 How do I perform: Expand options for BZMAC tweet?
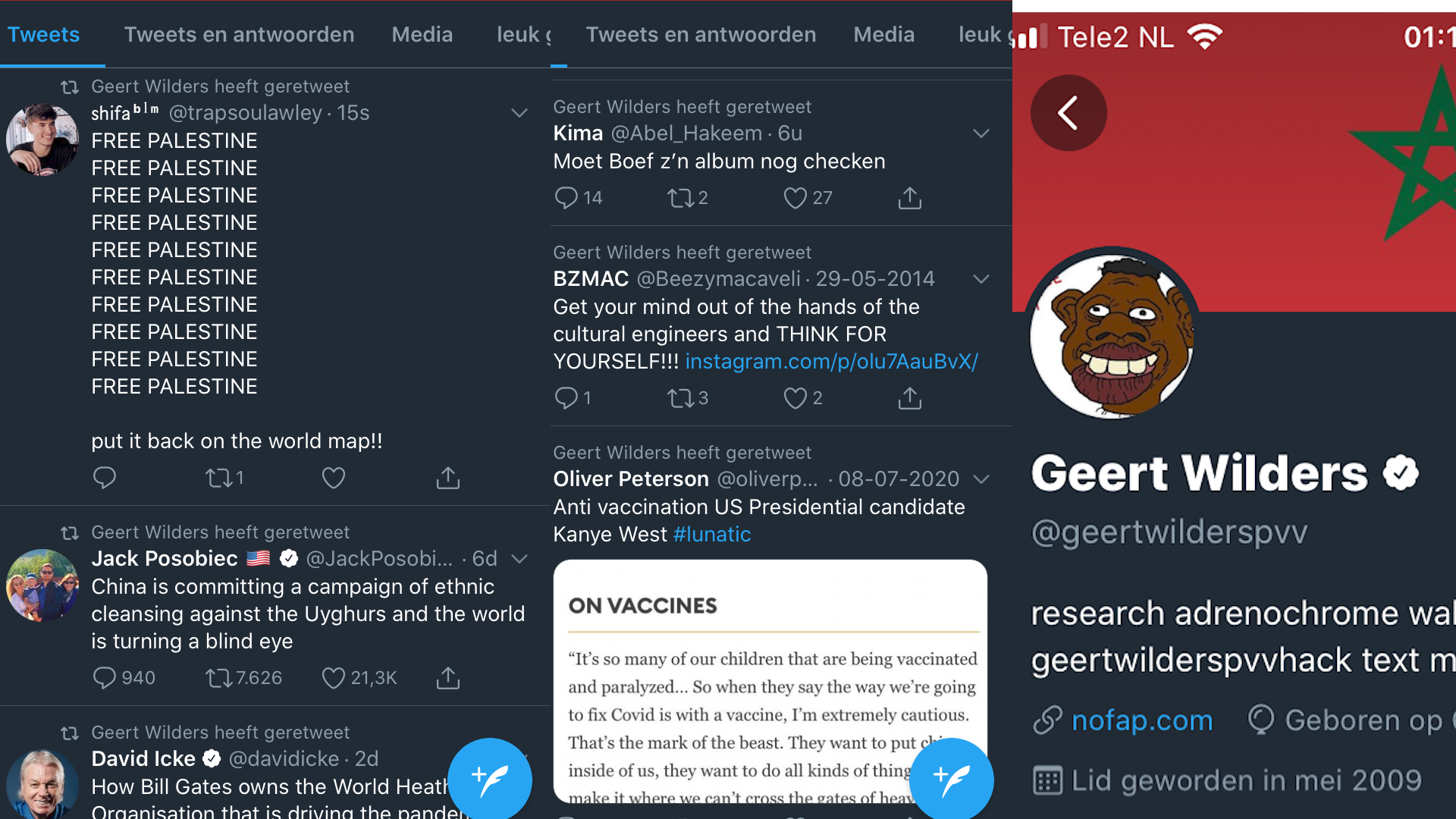tap(981, 279)
